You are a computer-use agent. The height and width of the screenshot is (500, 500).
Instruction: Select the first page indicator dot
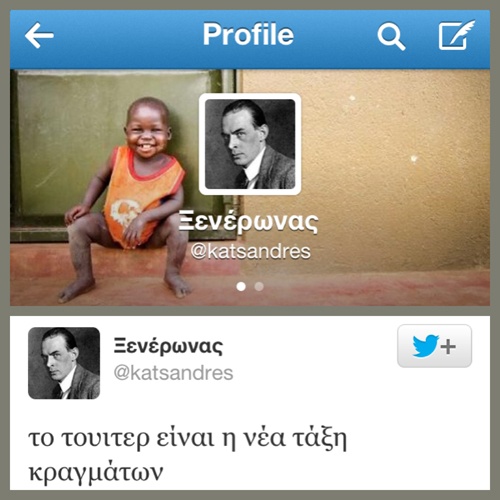(x=241, y=286)
